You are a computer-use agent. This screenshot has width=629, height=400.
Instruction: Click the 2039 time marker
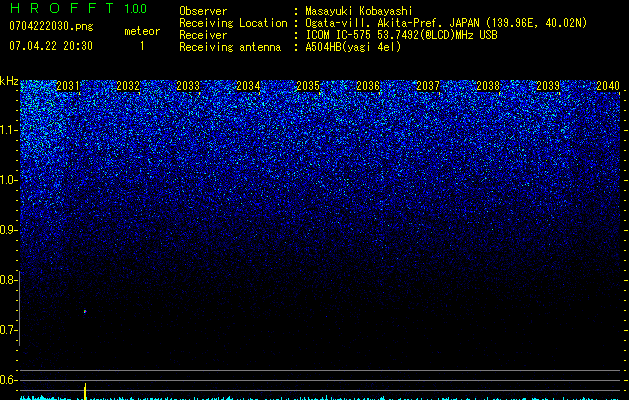[548, 86]
